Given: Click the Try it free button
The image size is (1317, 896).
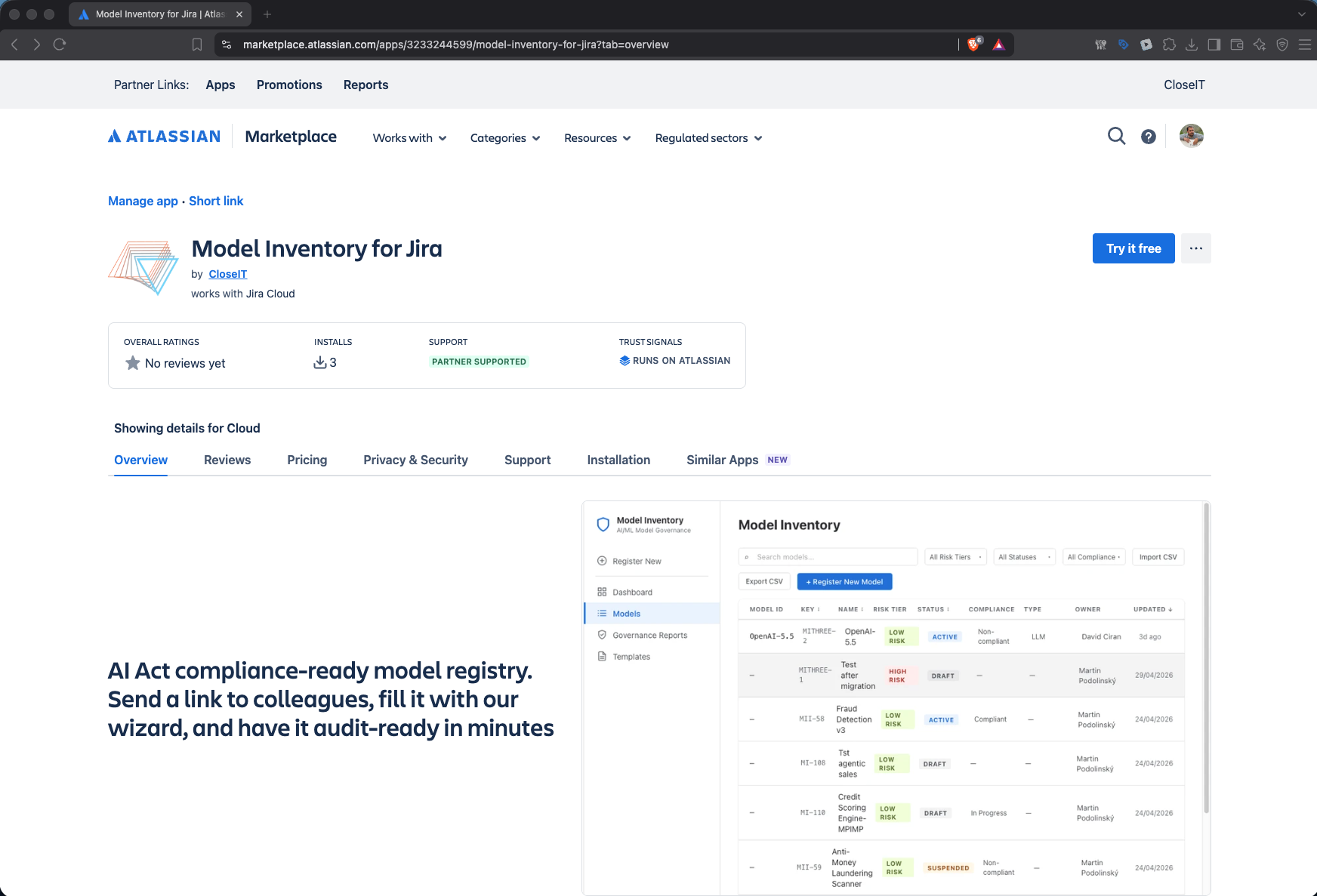Looking at the screenshot, I should (x=1133, y=248).
